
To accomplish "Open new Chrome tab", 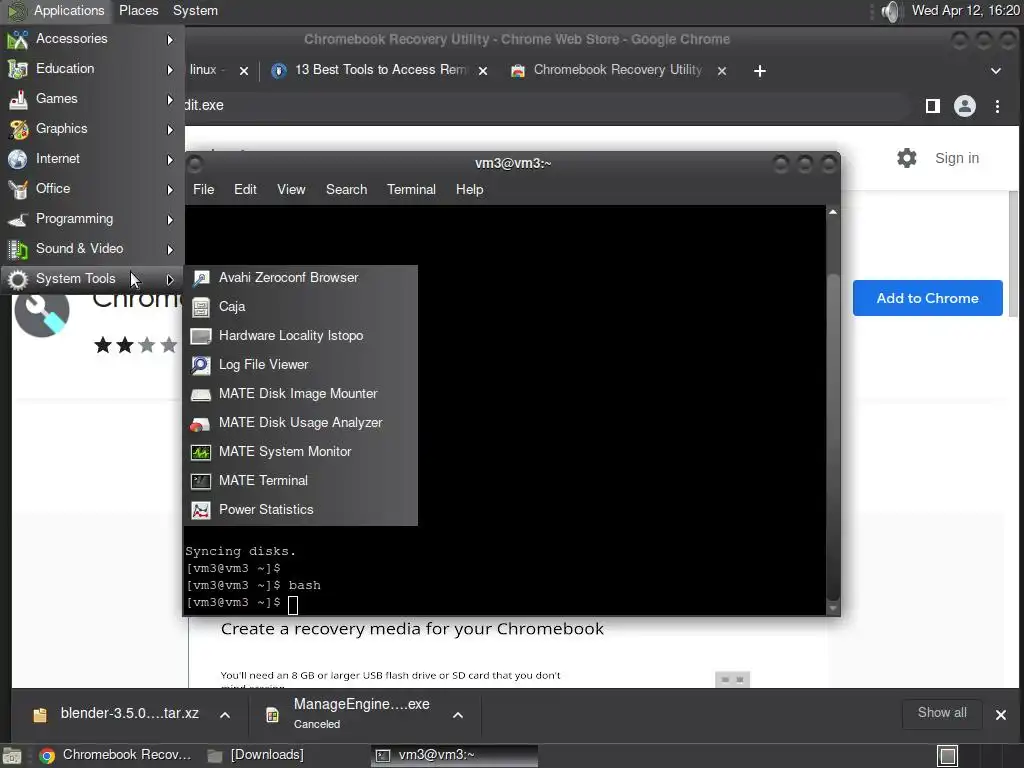I will pyautogui.click(x=760, y=71).
